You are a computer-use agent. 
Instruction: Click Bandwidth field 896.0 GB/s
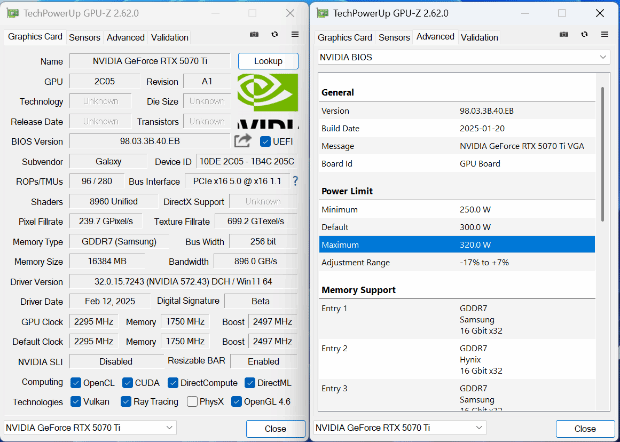[255, 261]
